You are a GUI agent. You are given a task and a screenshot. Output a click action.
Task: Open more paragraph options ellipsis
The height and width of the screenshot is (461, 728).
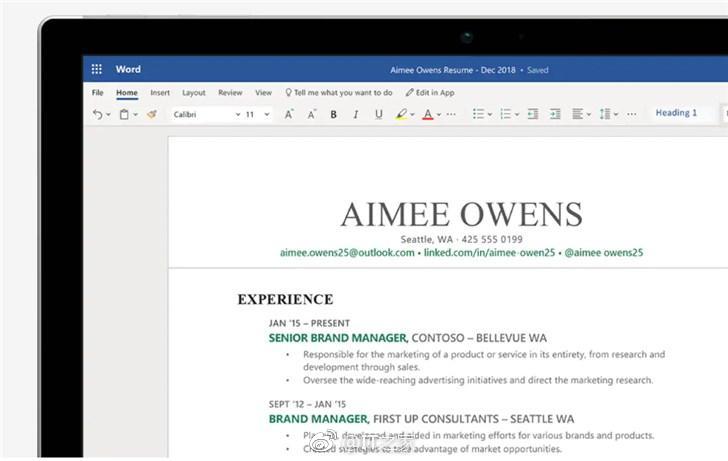(x=631, y=114)
